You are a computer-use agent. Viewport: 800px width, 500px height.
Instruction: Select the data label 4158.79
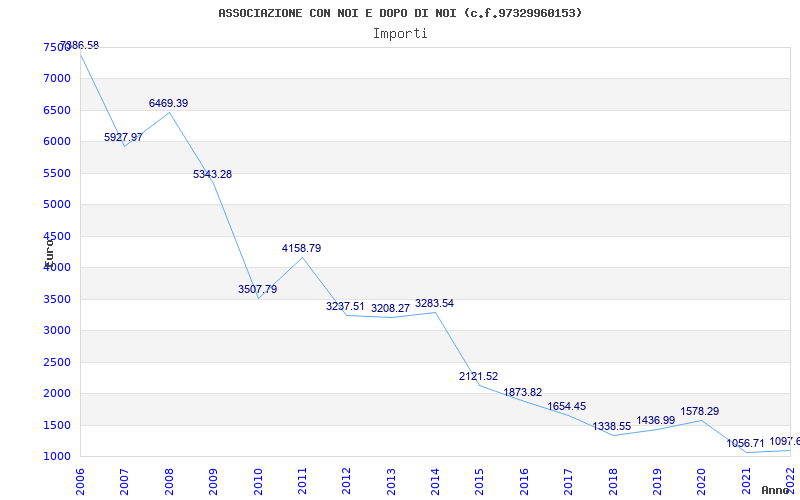[302, 248]
